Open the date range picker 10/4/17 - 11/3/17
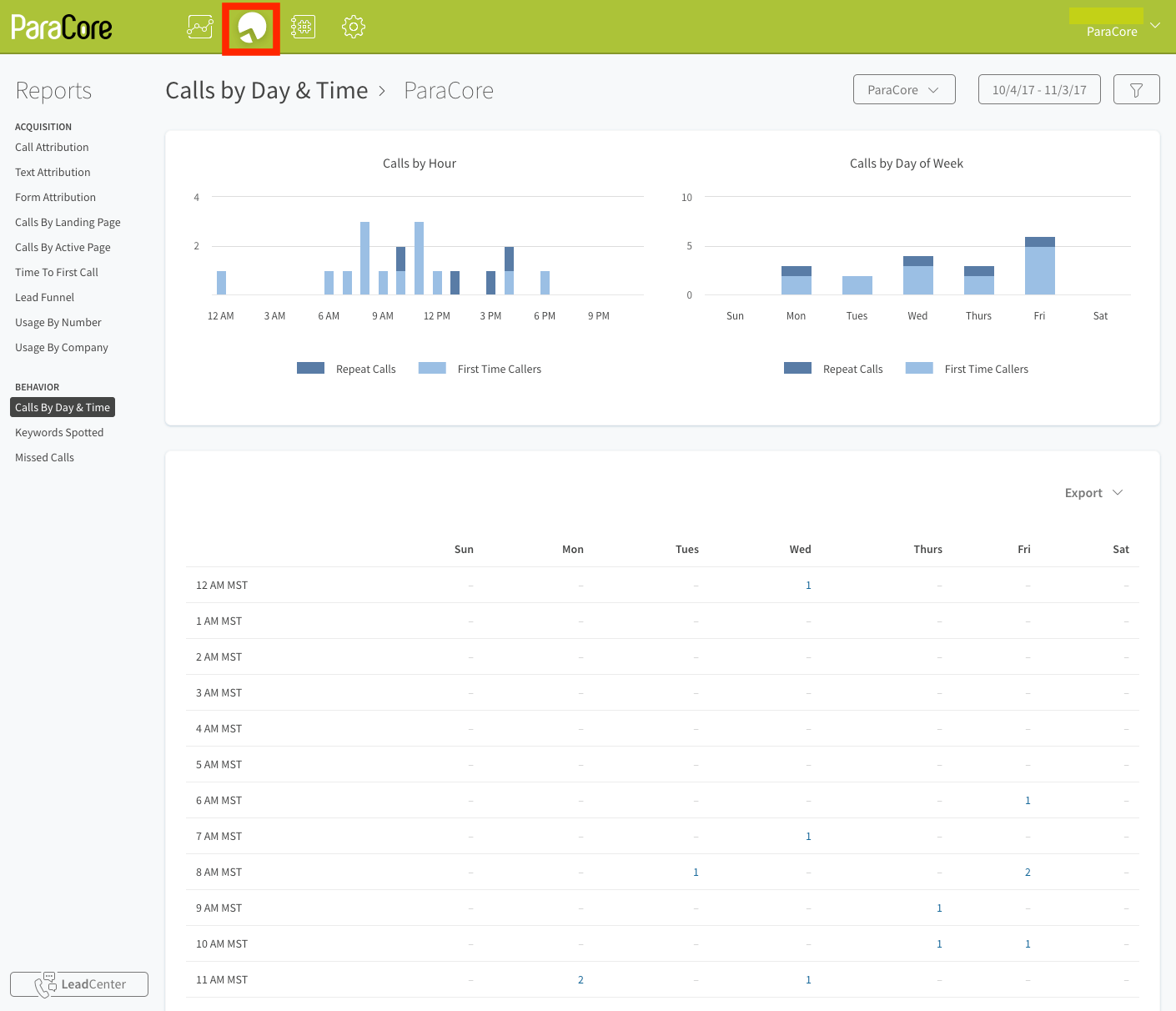1176x1011 pixels. (x=1039, y=90)
